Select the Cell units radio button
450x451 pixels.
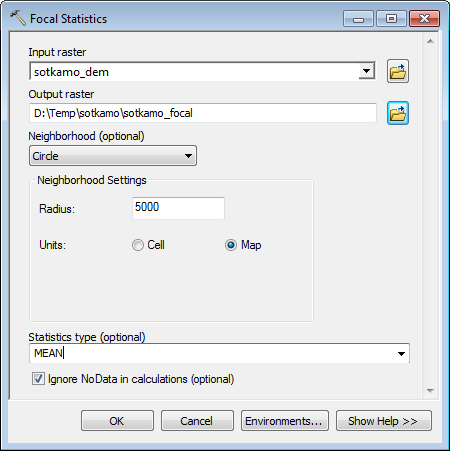[x=137, y=245]
